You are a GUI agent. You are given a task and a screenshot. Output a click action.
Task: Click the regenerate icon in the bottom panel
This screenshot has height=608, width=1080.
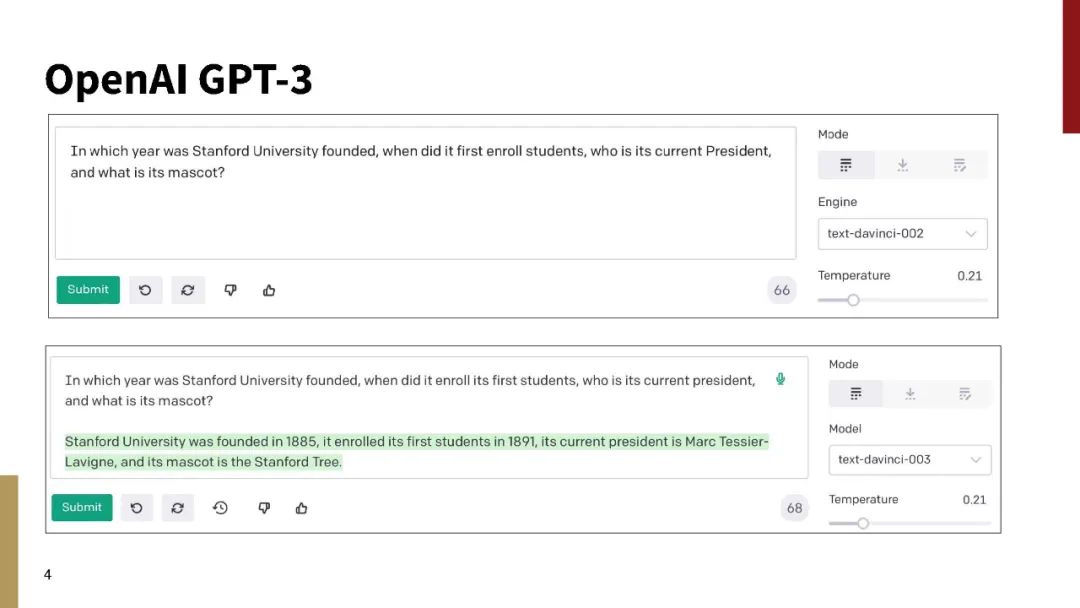pos(177,508)
